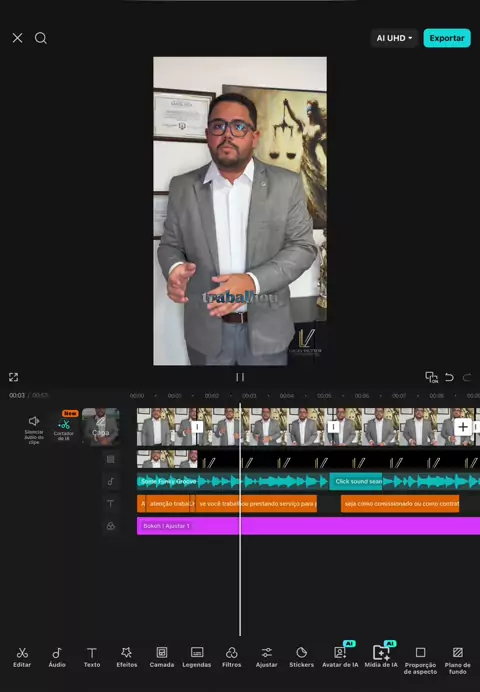Open the Stickers tool

(301, 657)
